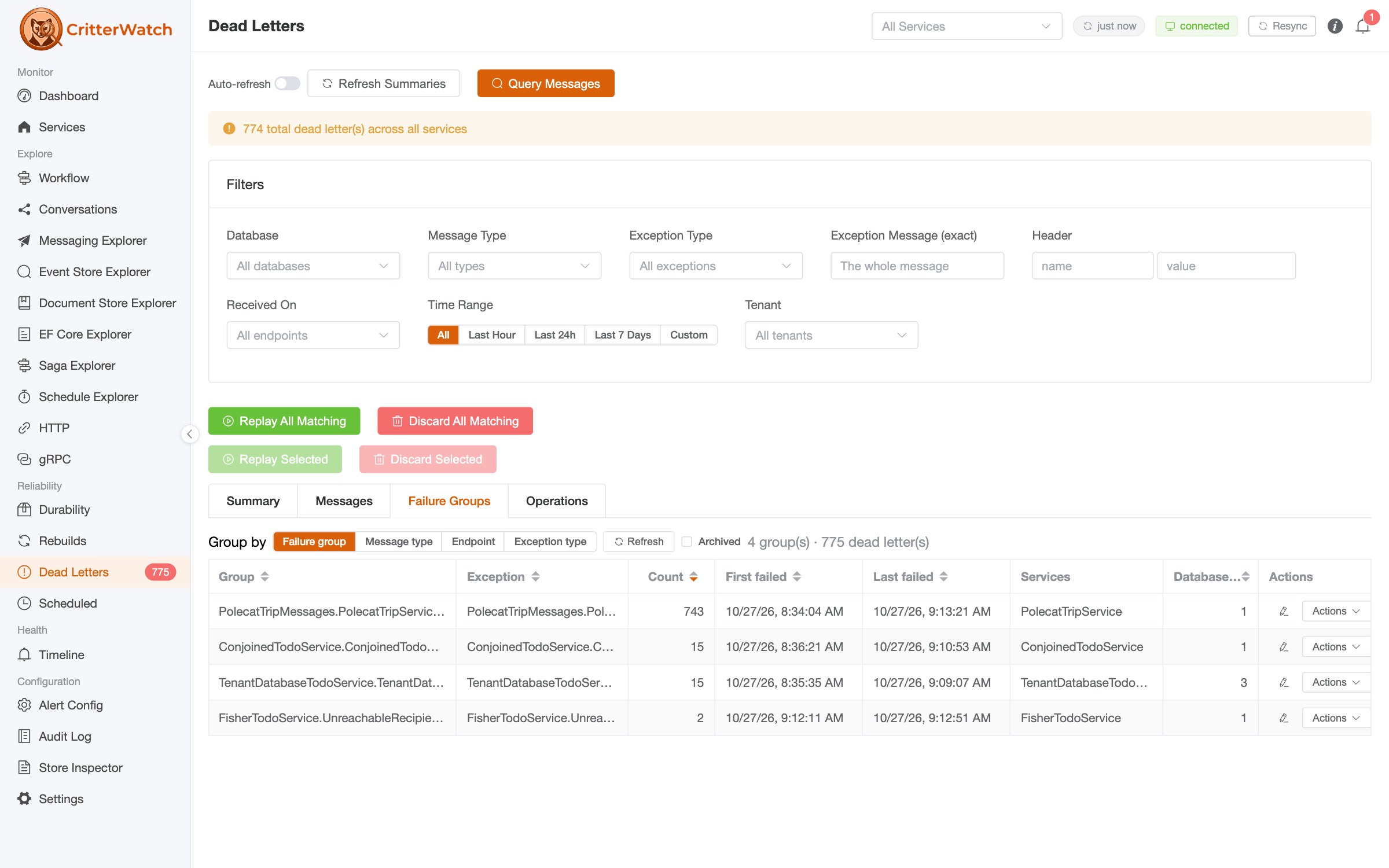This screenshot has width=1389, height=868.
Task: Toggle the Auto-refresh switch
Action: pos(287,83)
